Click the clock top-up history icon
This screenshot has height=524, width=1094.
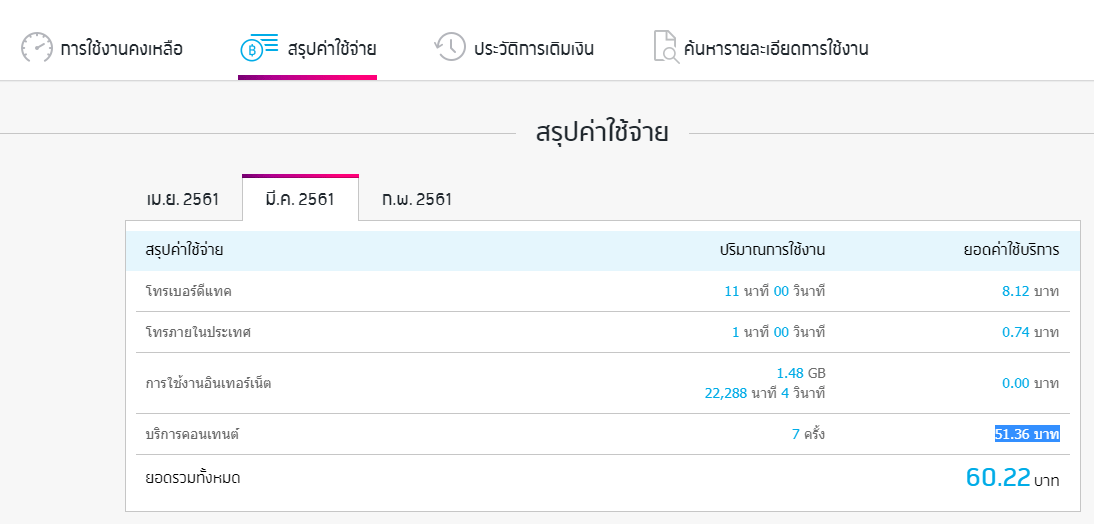(449, 47)
